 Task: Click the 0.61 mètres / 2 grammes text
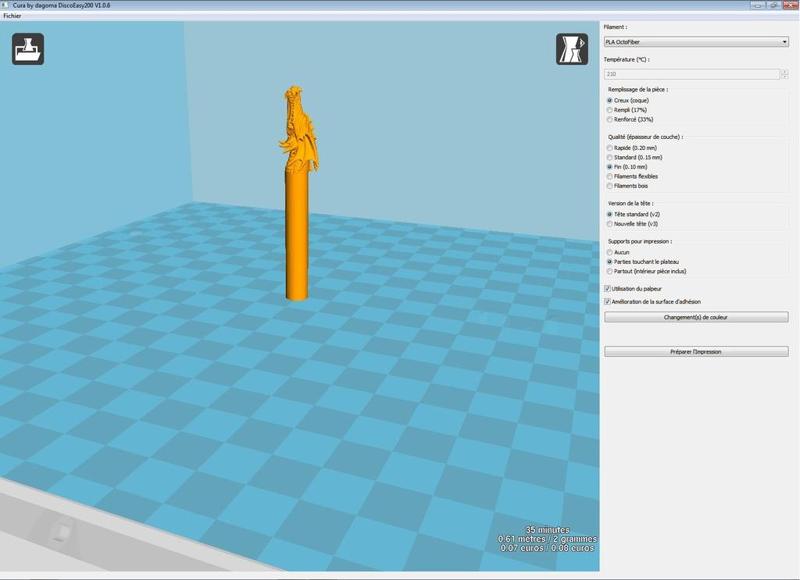click(547, 539)
